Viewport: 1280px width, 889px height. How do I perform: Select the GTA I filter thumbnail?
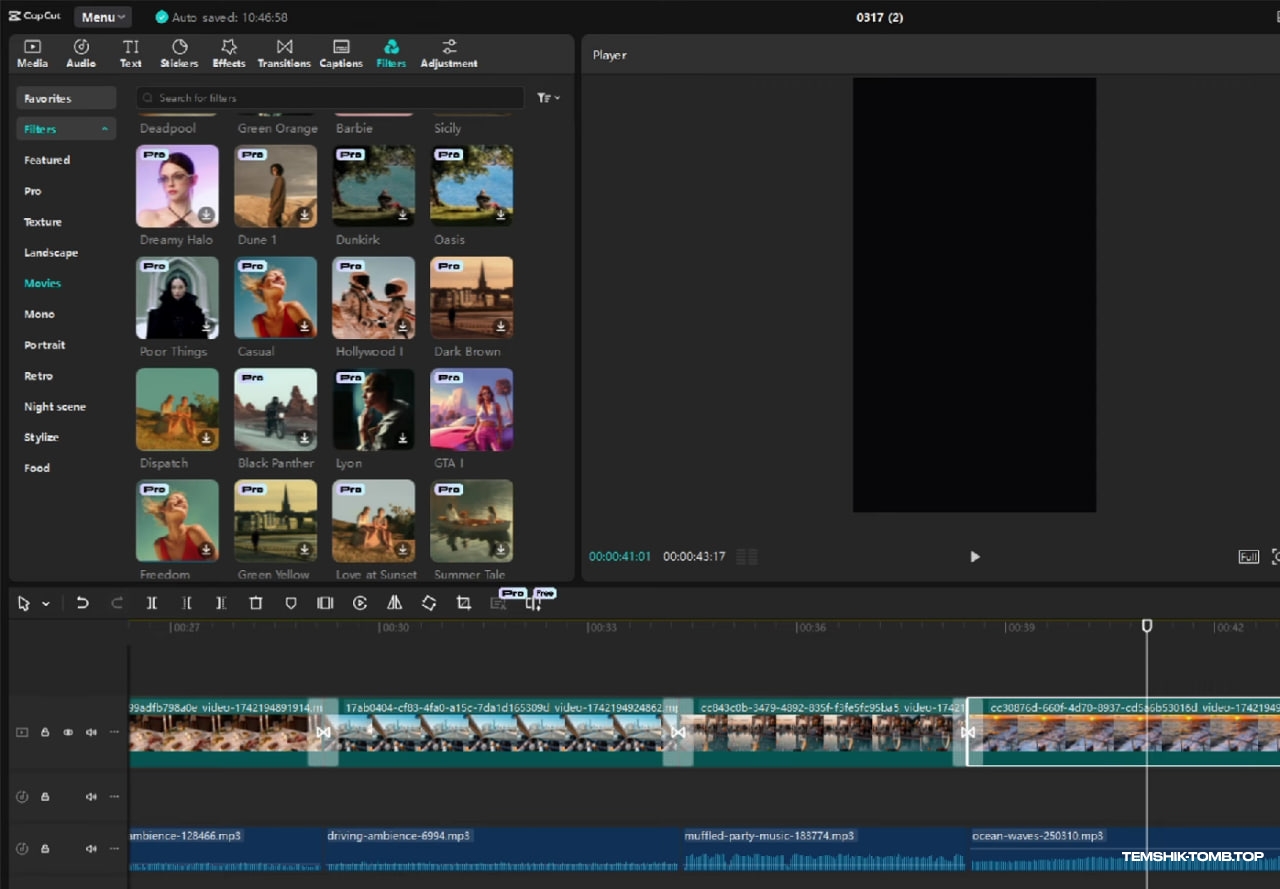pyautogui.click(x=472, y=410)
